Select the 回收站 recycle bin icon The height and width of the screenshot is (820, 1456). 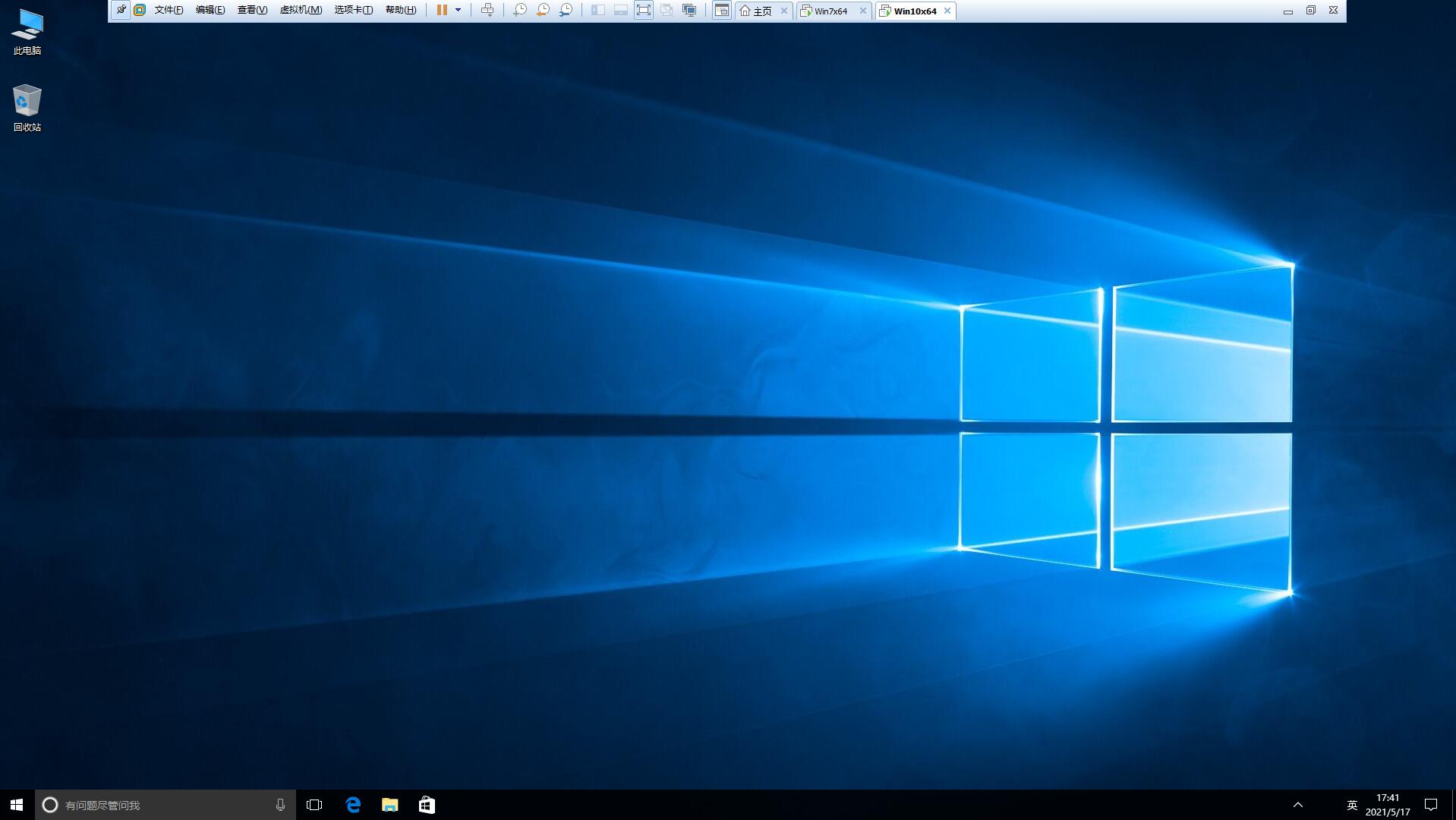pos(27,108)
